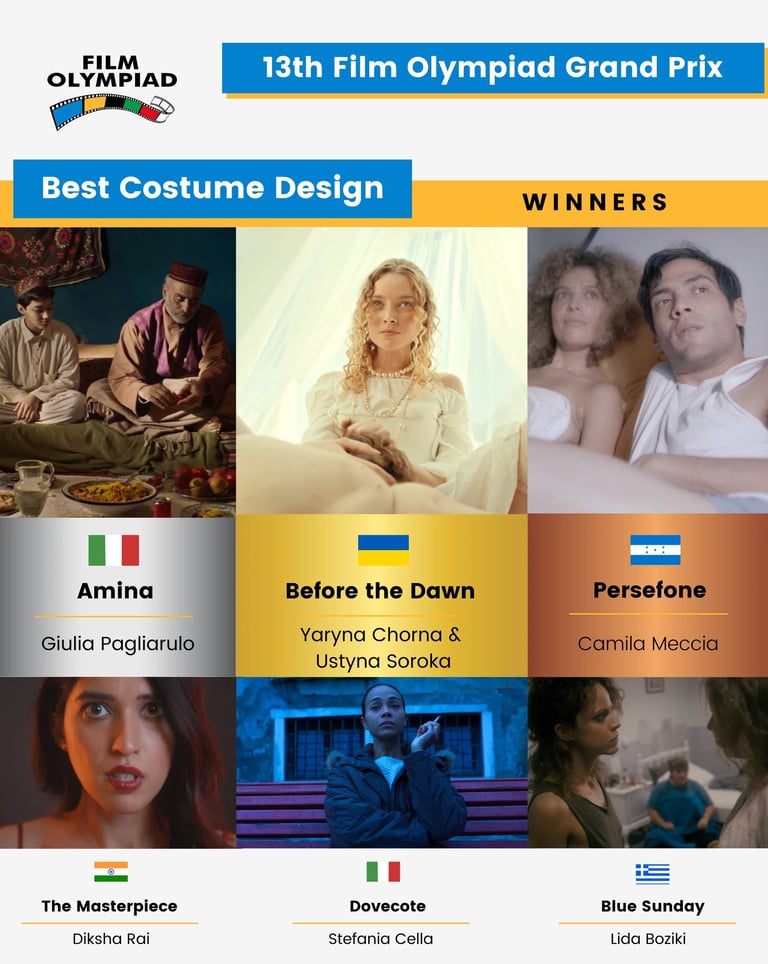
Task: Click the Giulia Pagliarulo name
Action: pyautogui.click(x=117, y=644)
